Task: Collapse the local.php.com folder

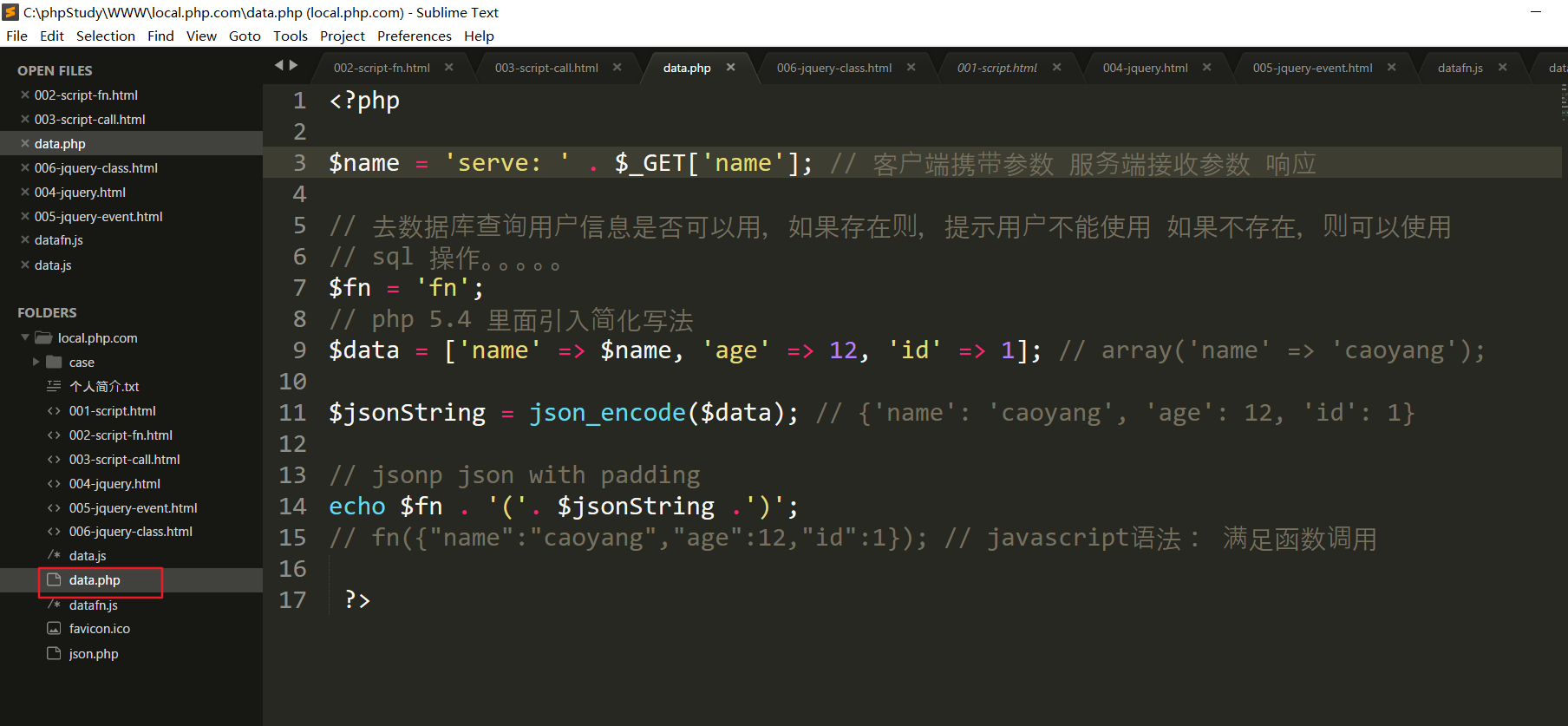Action: point(25,337)
